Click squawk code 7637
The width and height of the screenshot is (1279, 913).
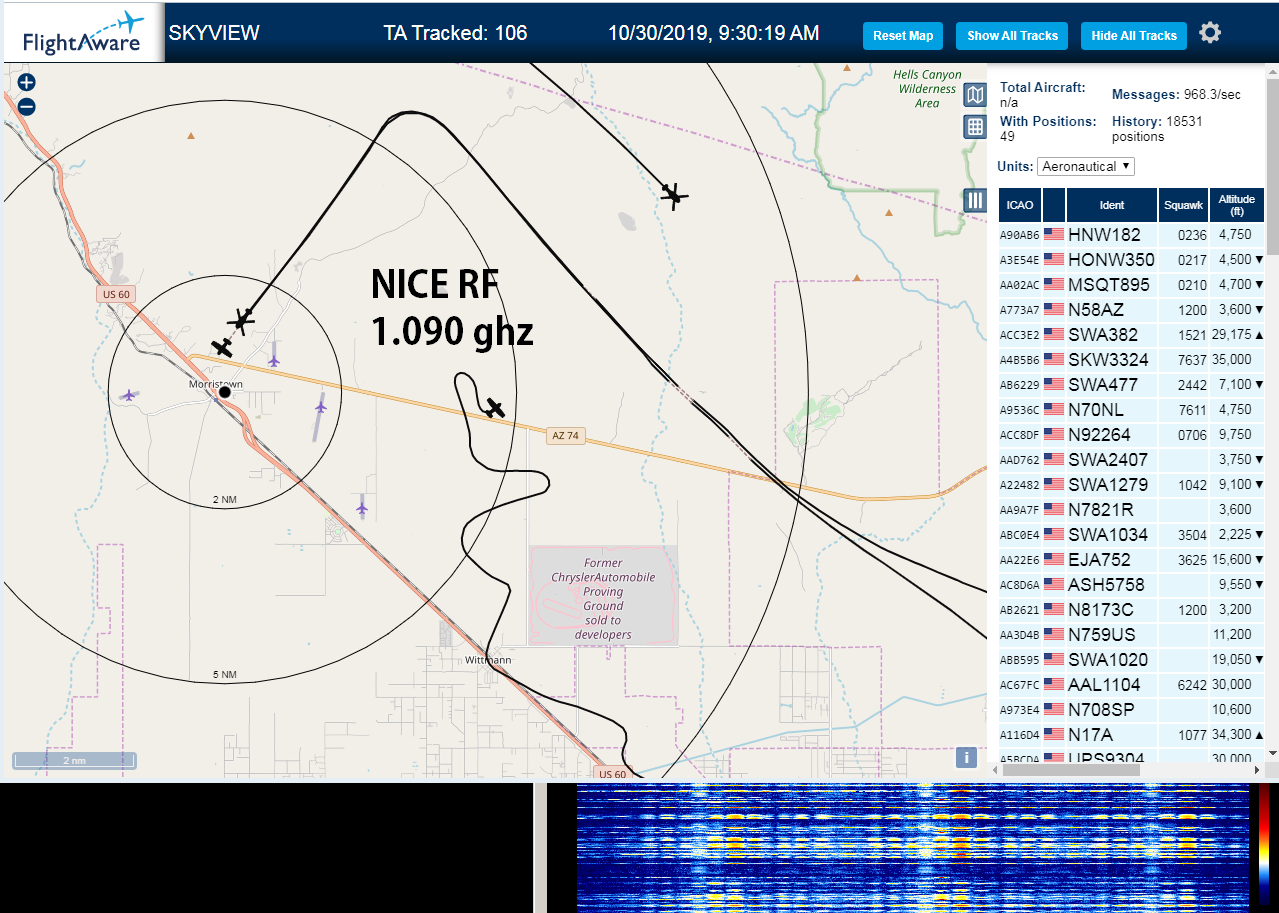[1192, 360]
